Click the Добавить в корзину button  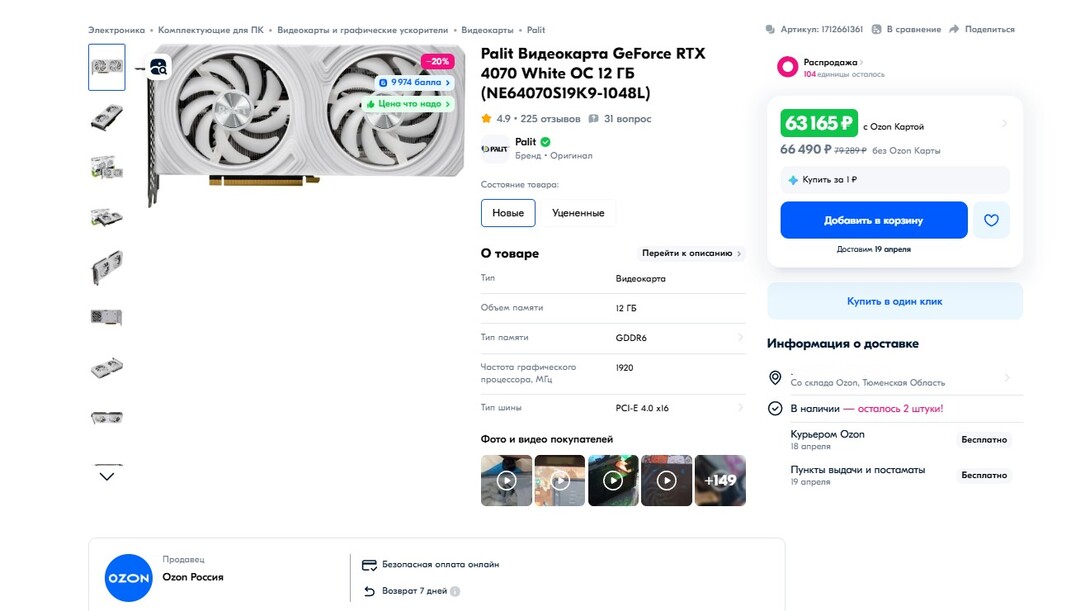(873, 220)
